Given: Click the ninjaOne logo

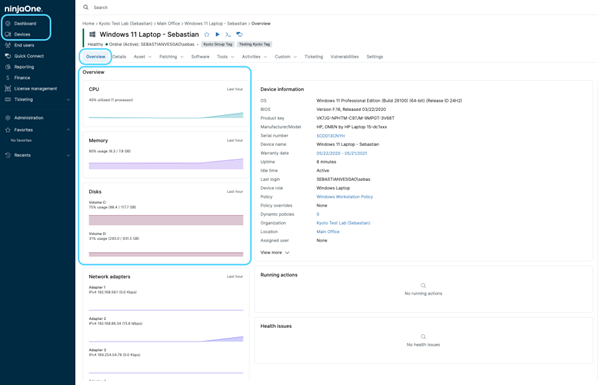Looking at the screenshot, I should point(23,9).
